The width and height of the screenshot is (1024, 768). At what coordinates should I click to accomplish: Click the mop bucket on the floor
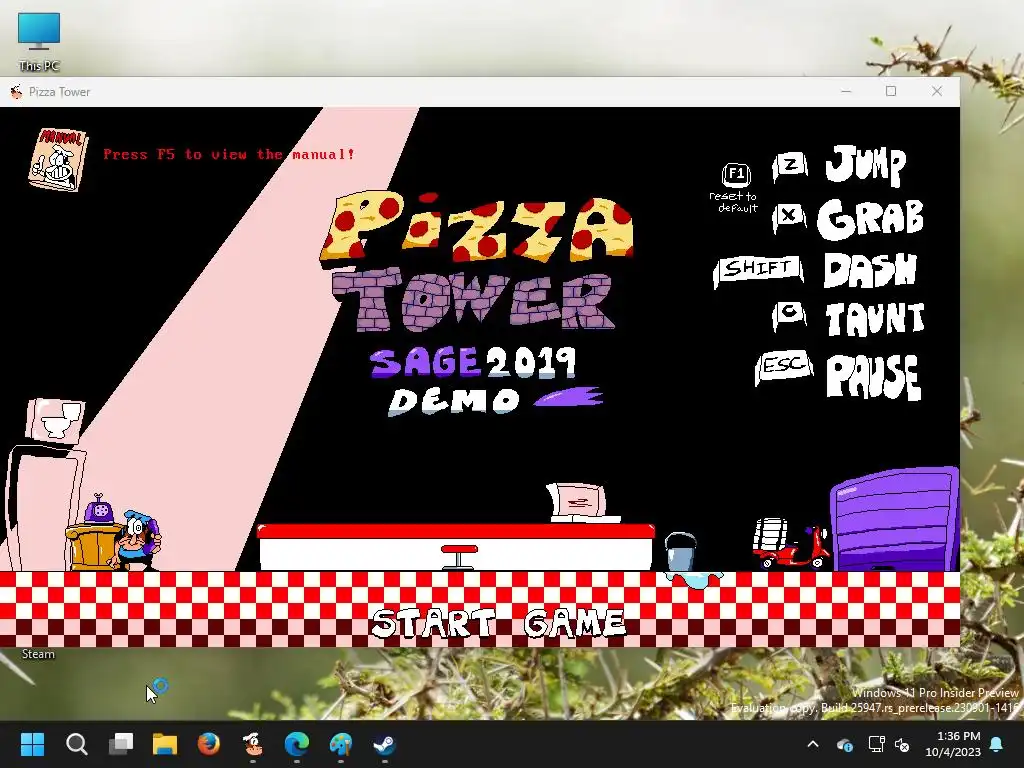coord(681,552)
